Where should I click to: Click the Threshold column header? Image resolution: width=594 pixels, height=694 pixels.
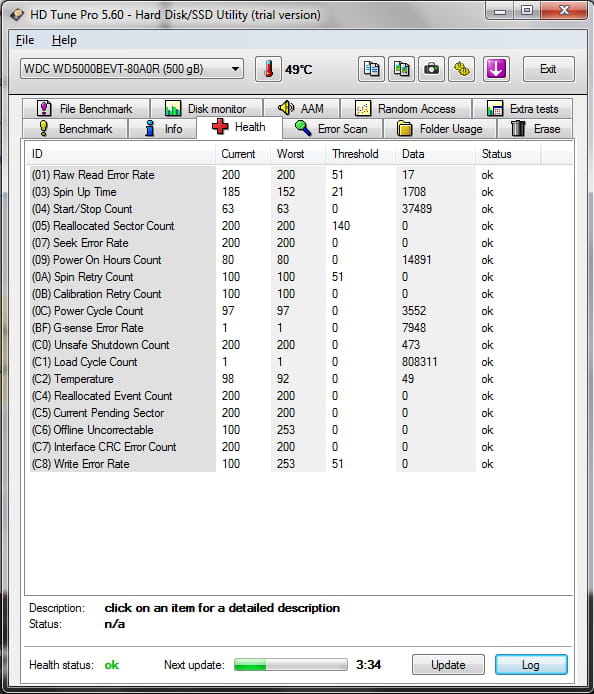(x=361, y=154)
